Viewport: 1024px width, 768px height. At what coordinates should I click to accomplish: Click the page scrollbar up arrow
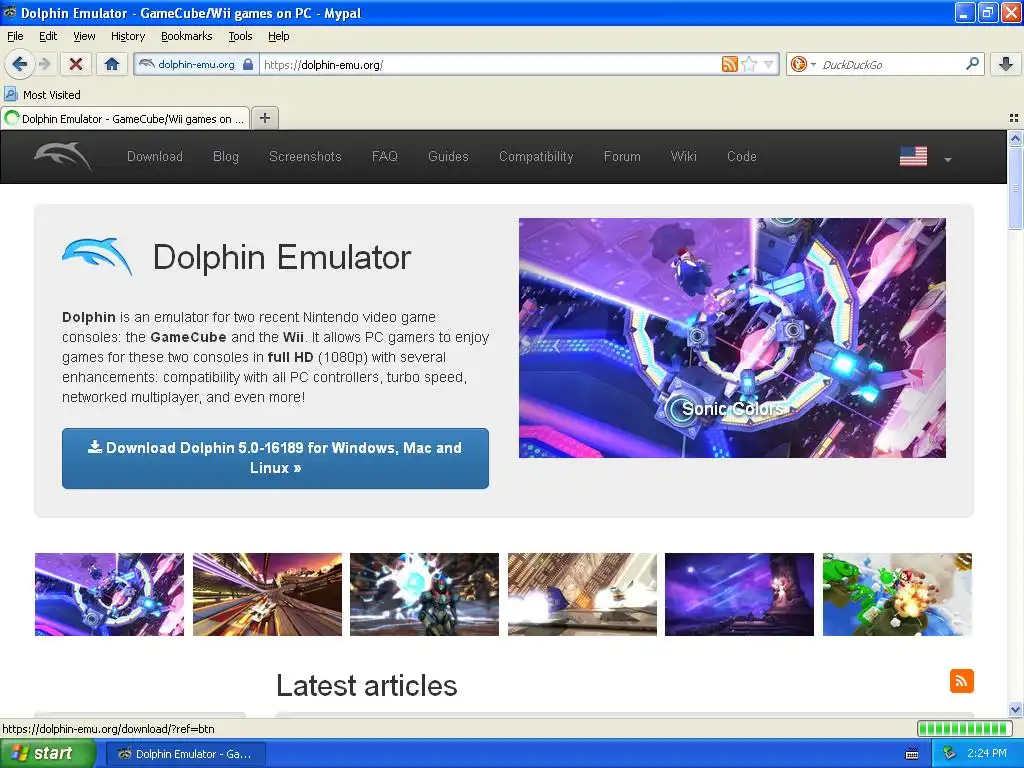coord(1015,138)
